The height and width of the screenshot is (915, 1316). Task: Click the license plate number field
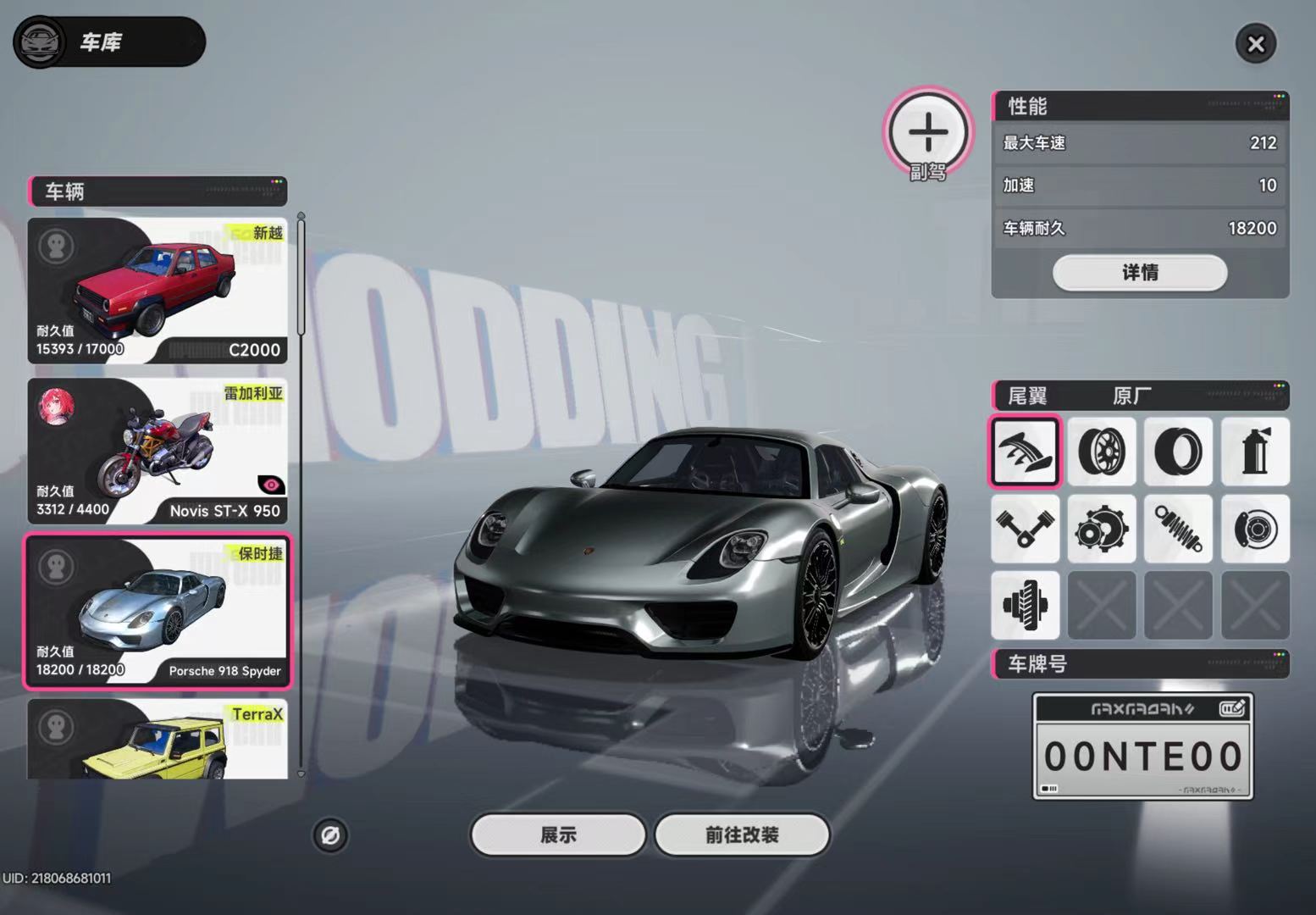click(1142, 757)
